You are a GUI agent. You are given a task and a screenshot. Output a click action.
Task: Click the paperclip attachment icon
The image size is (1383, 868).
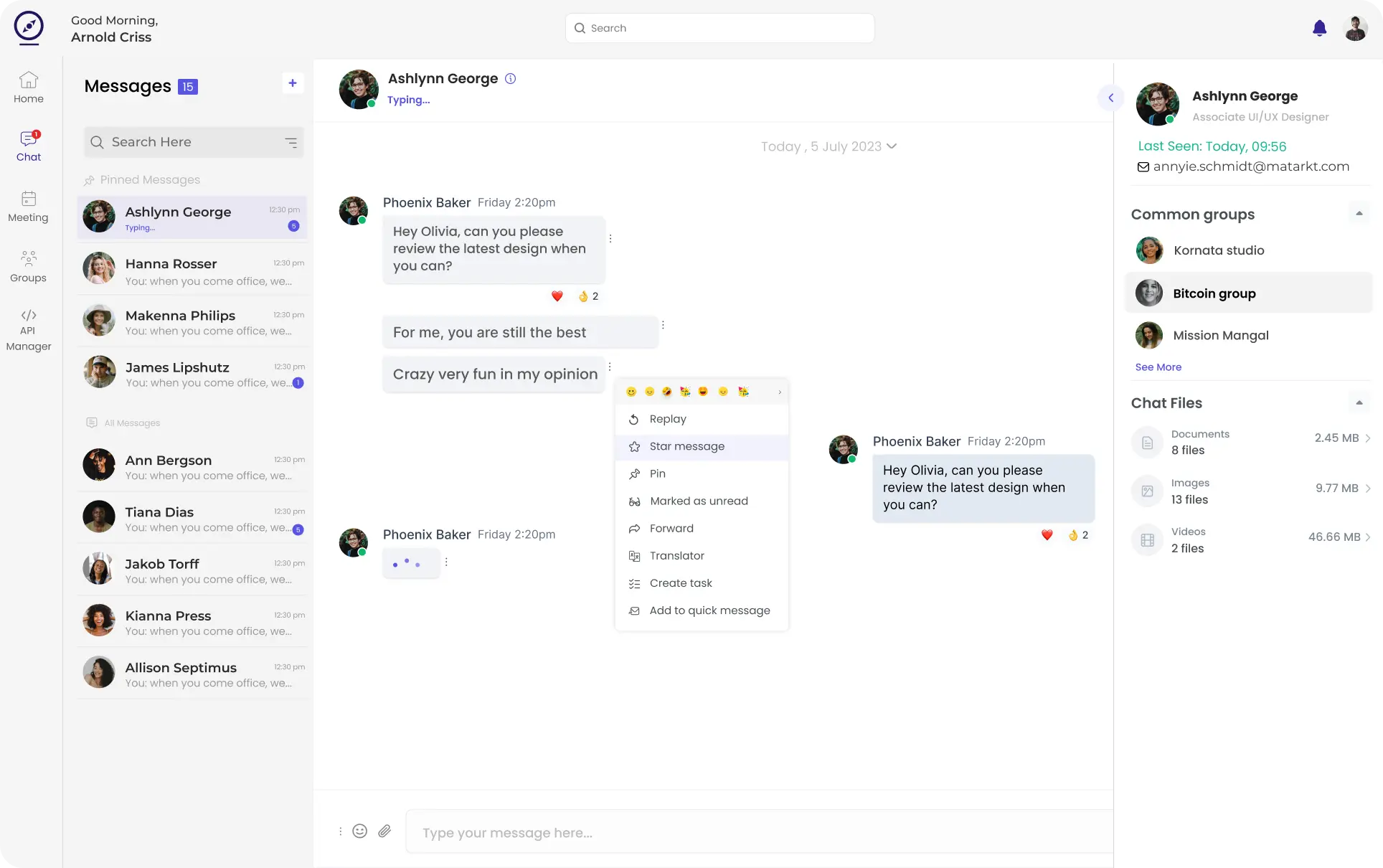click(x=384, y=831)
